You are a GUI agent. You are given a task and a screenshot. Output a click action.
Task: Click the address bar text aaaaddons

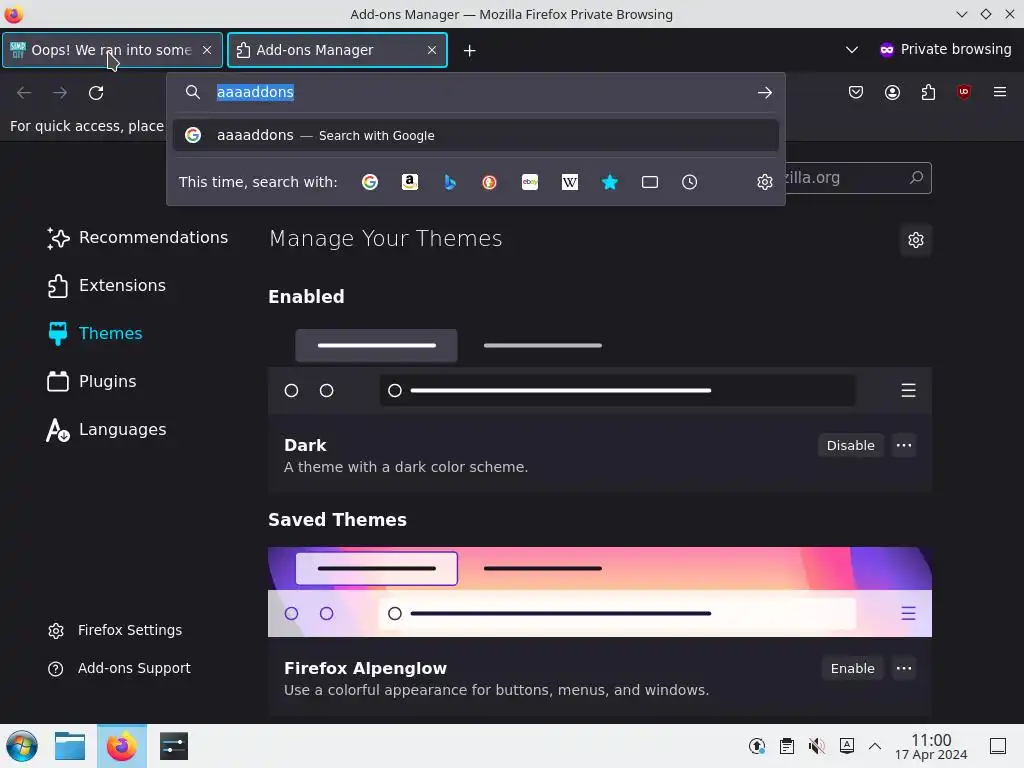[x=255, y=92]
